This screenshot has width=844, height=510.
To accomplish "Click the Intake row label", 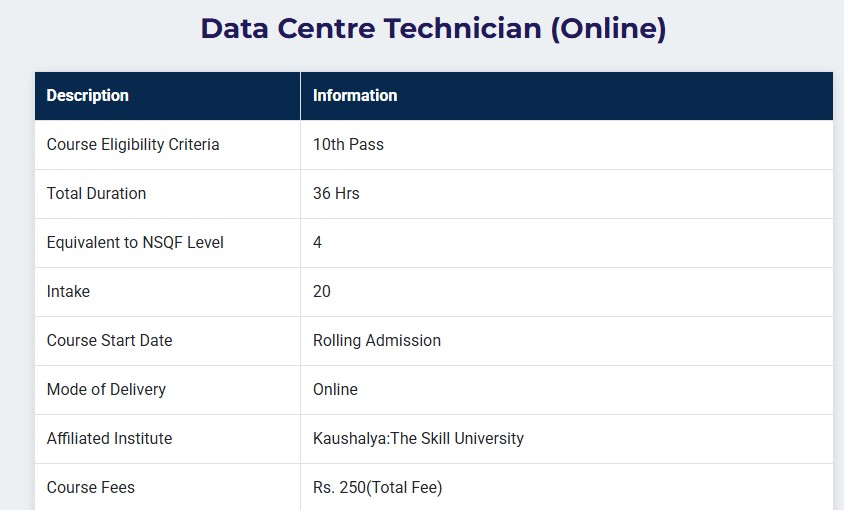I will [68, 291].
